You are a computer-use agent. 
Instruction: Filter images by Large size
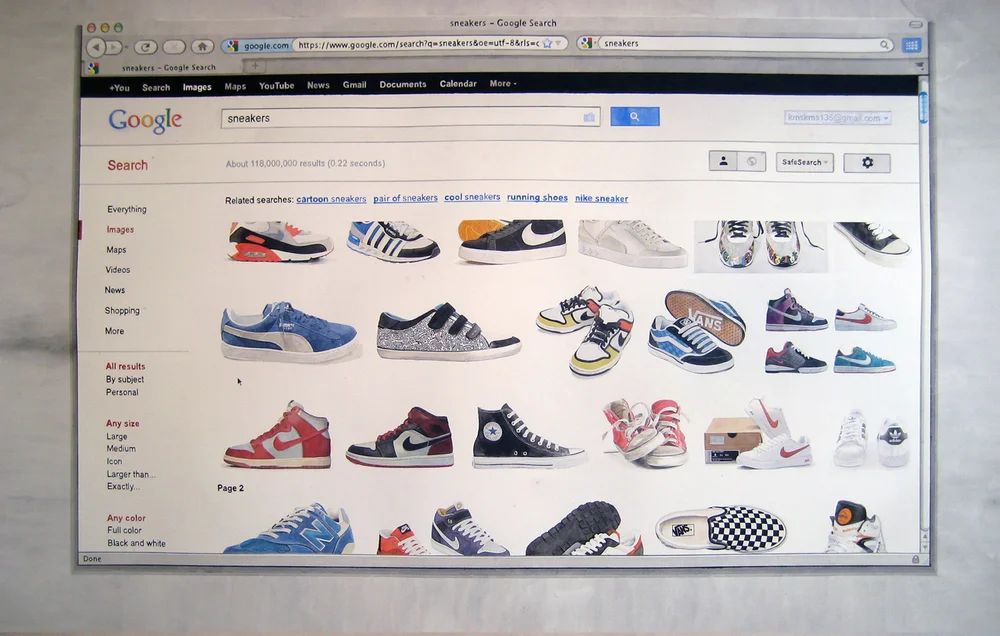[x=117, y=436]
